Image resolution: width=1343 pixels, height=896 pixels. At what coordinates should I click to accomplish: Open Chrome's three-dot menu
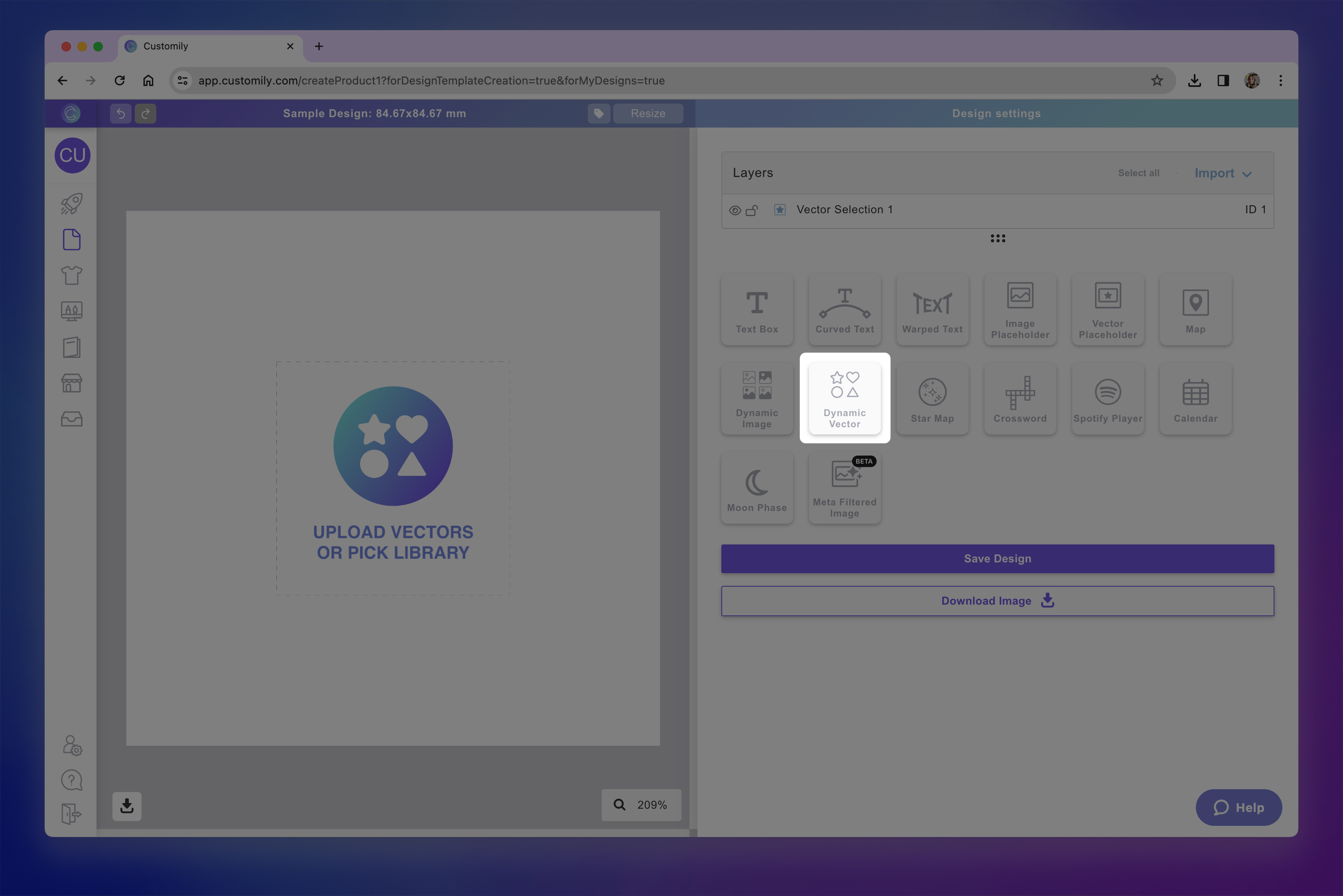[x=1280, y=80]
